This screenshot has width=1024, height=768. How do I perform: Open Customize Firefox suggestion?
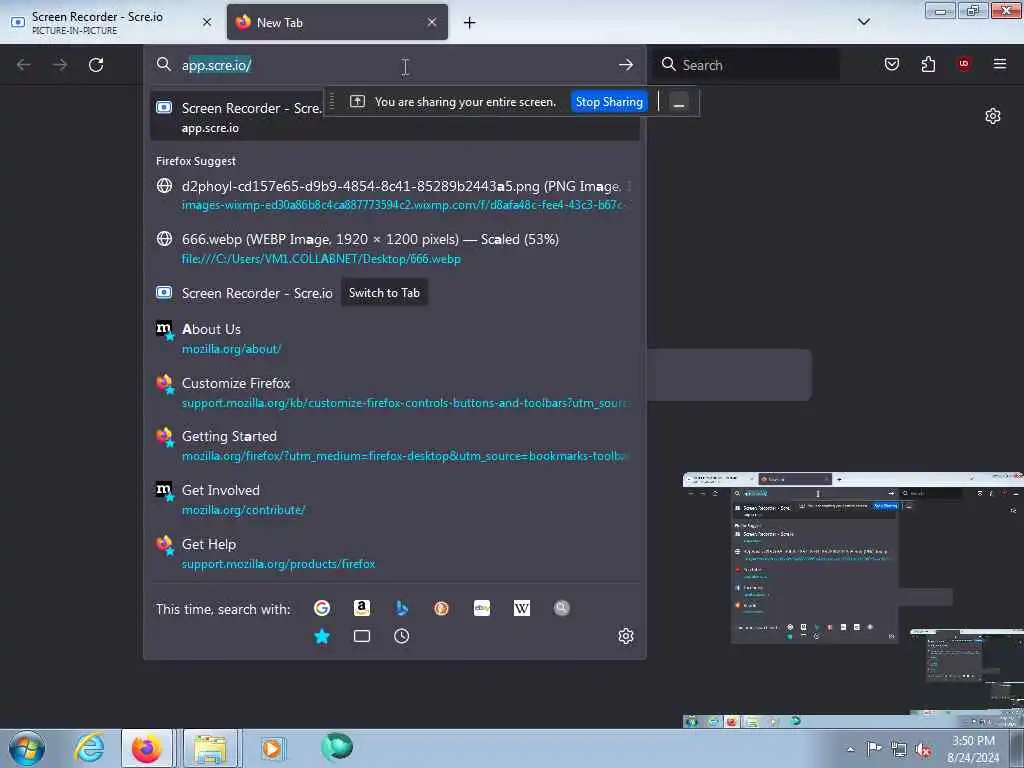[394, 392]
